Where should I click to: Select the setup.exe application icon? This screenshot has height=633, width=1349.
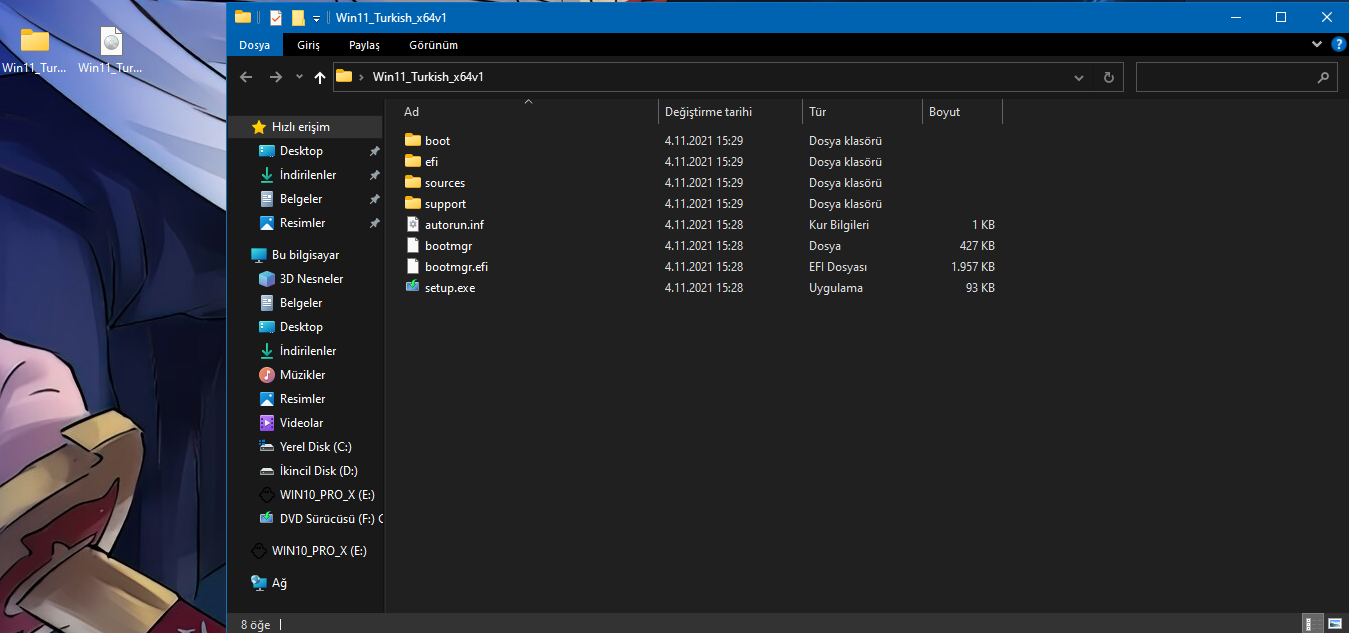tap(413, 287)
